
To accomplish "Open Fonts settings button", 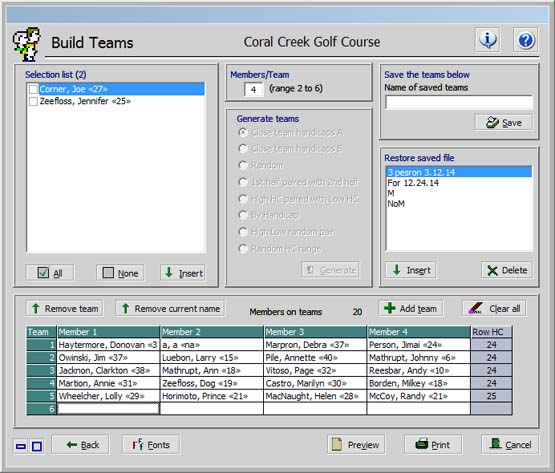I will coord(151,444).
